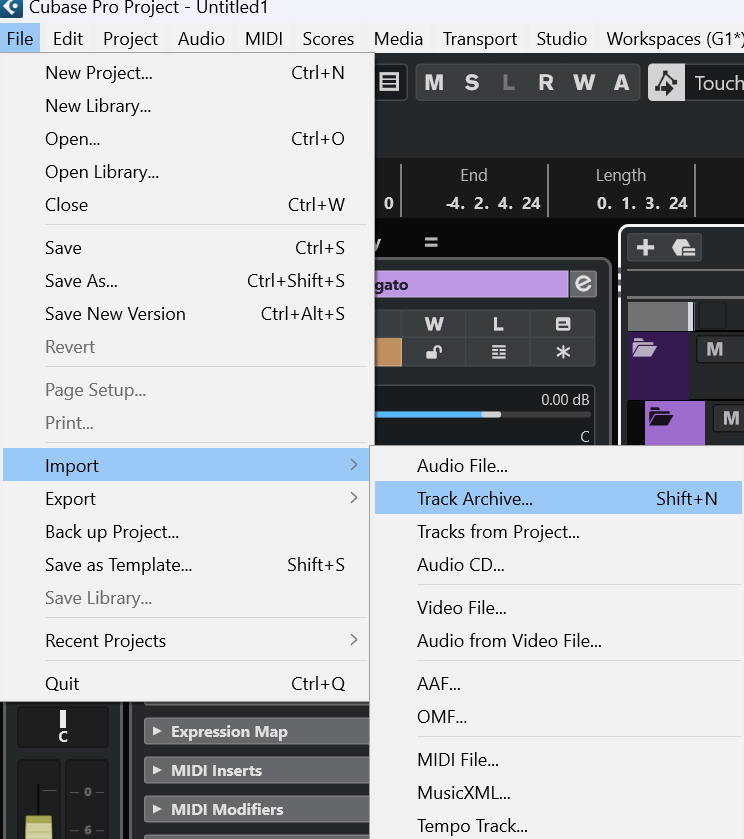The width and height of the screenshot is (744, 839).
Task: Open the Audio menu
Action: pyautogui.click(x=201, y=39)
